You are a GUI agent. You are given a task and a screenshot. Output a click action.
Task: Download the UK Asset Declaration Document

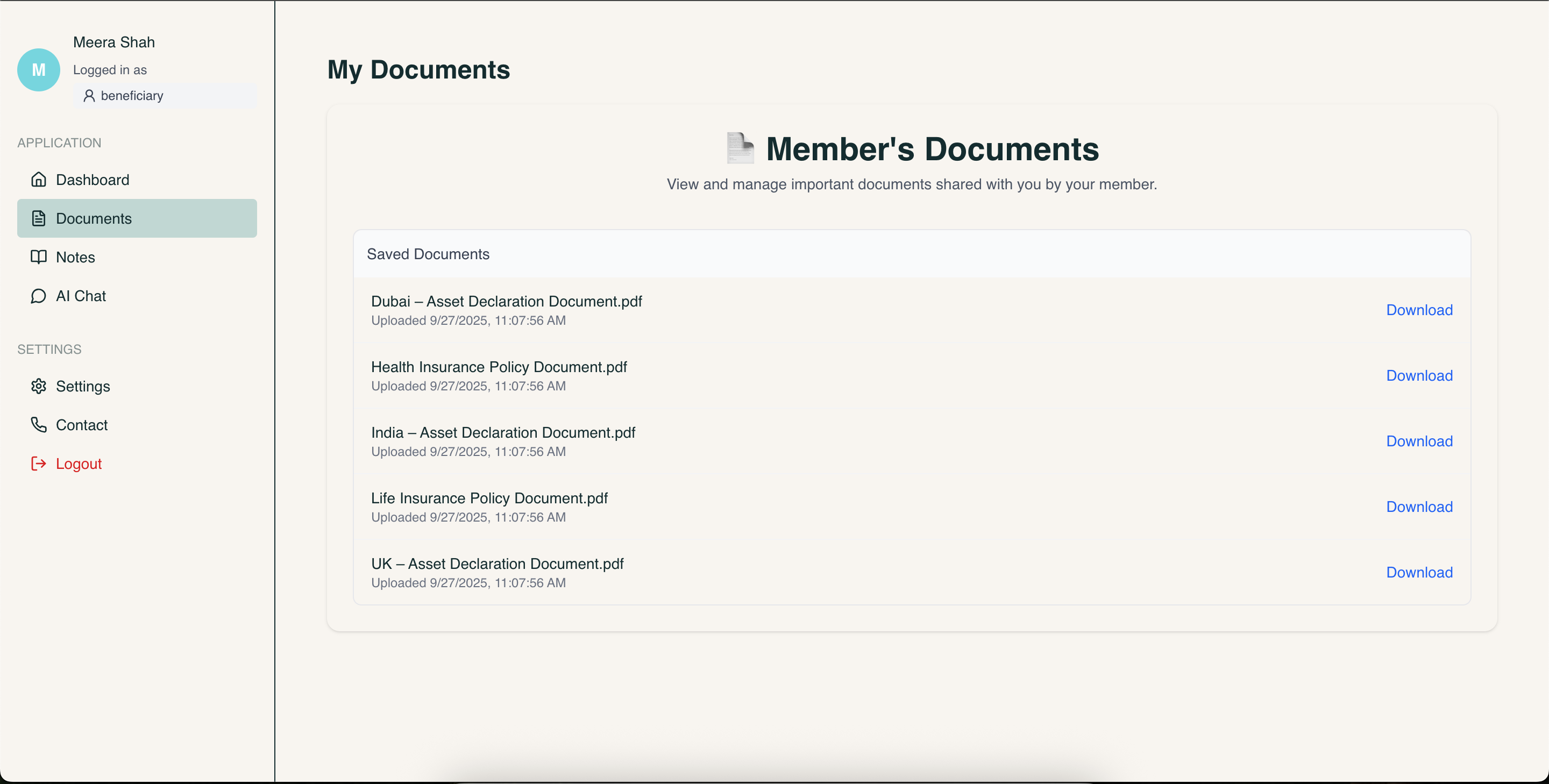click(1419, 572)
